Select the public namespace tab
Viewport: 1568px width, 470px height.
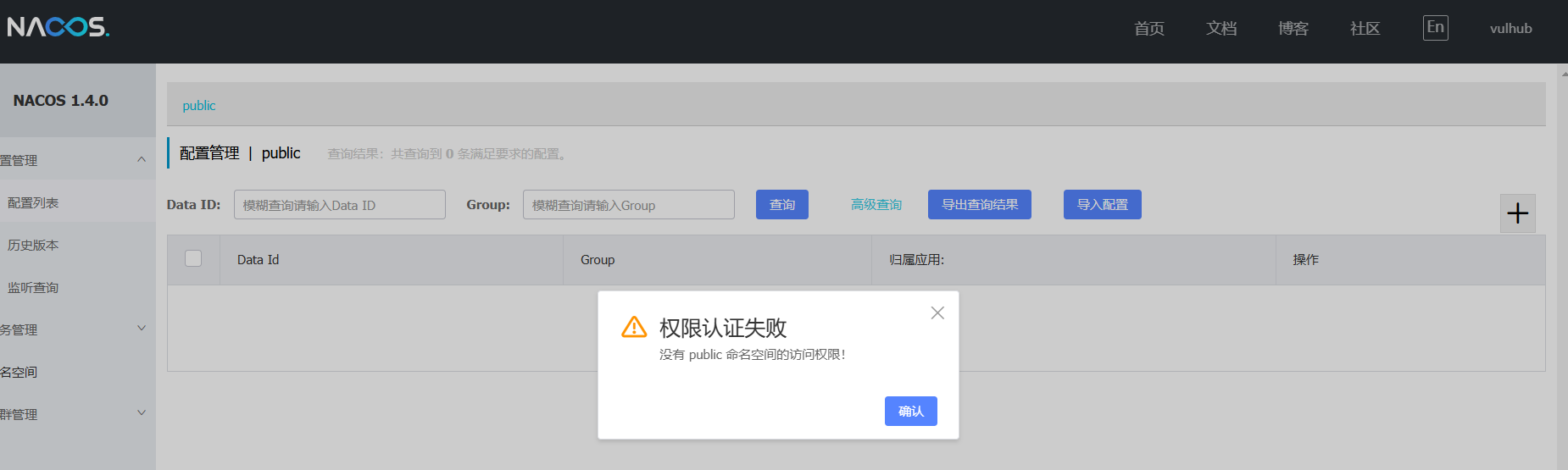pos(199,106)
